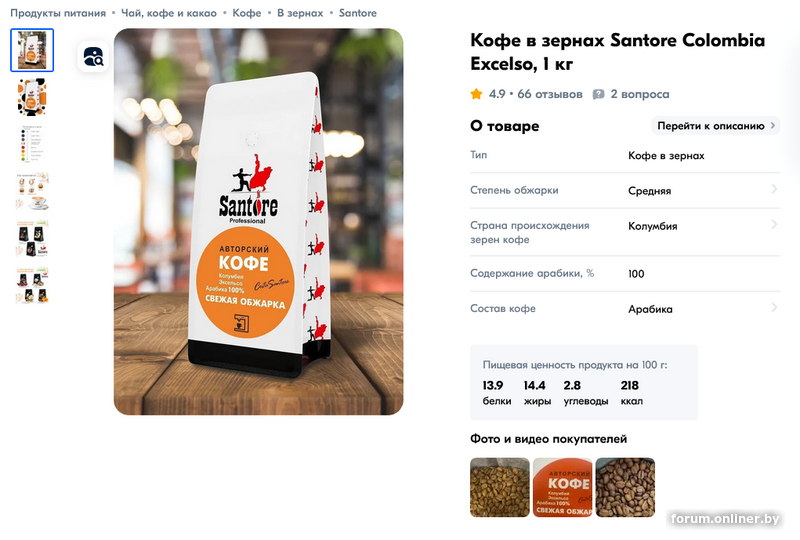Click the main coffee package image

(259, 222)
